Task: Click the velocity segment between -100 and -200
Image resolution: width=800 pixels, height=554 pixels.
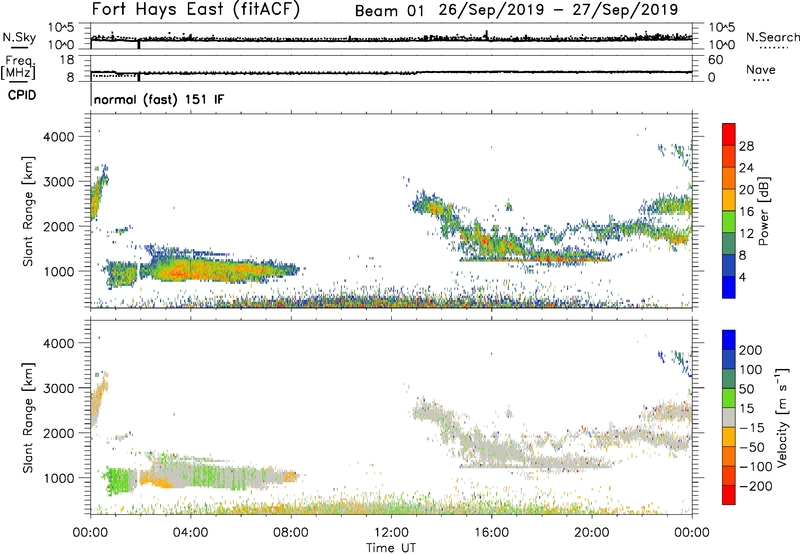Action: coord(729,475)
